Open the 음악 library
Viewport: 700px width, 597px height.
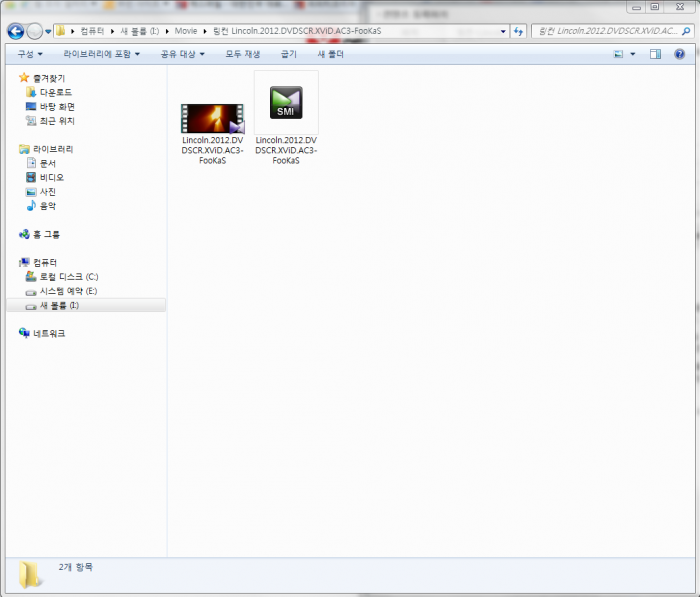click(x=47, y=205)
